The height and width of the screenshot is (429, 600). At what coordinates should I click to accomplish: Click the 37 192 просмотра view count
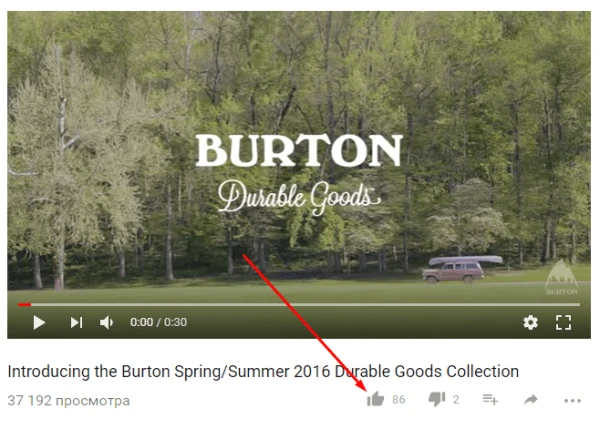(x=69, y=401)
